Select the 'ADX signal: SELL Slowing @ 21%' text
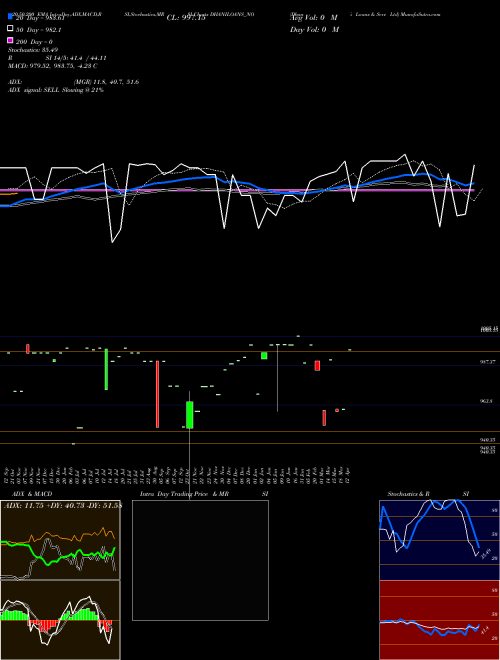Viewport: 500px width, 660px height. tap(56, 90)
